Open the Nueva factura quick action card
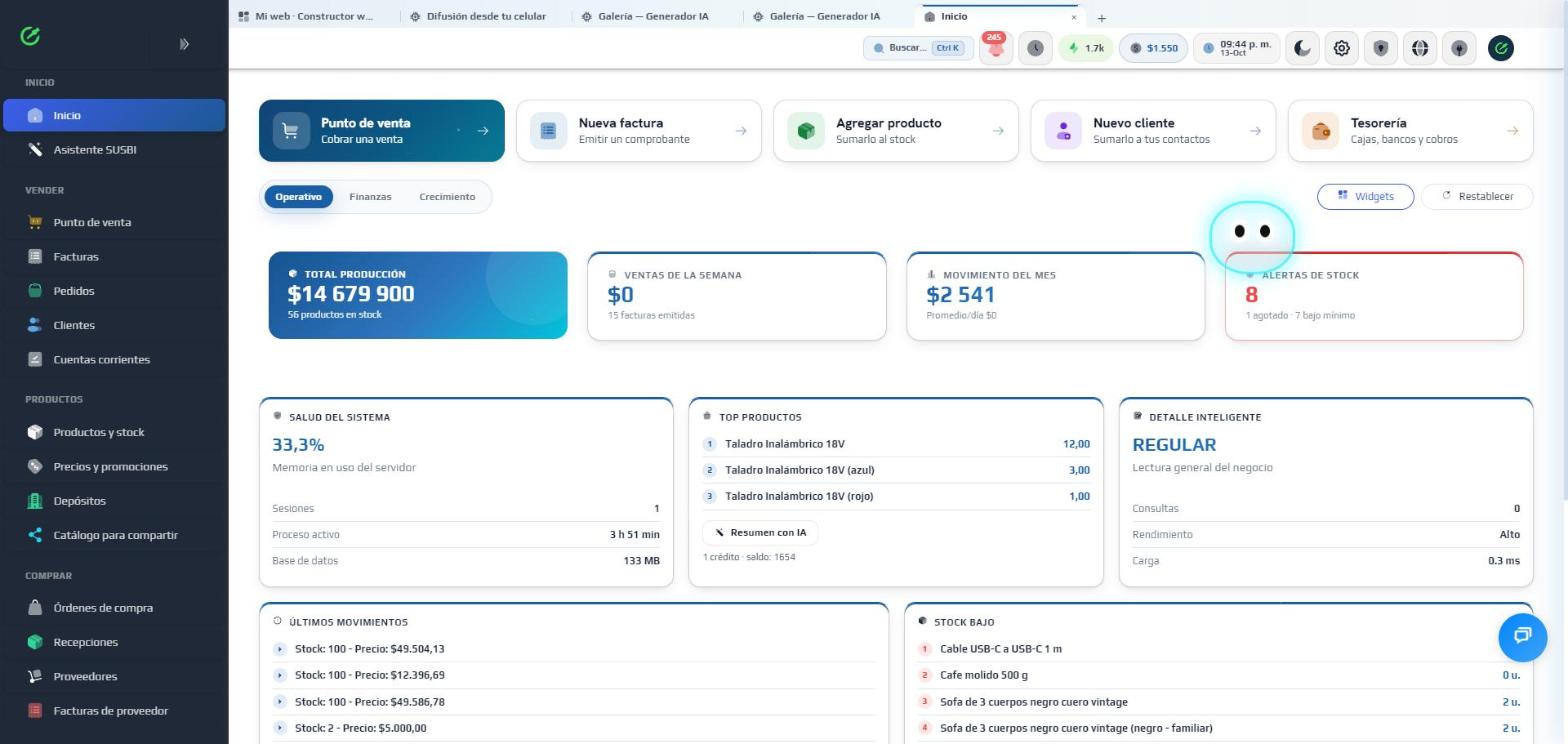This screenshot has width=1568, height=744. click(638, 130)
